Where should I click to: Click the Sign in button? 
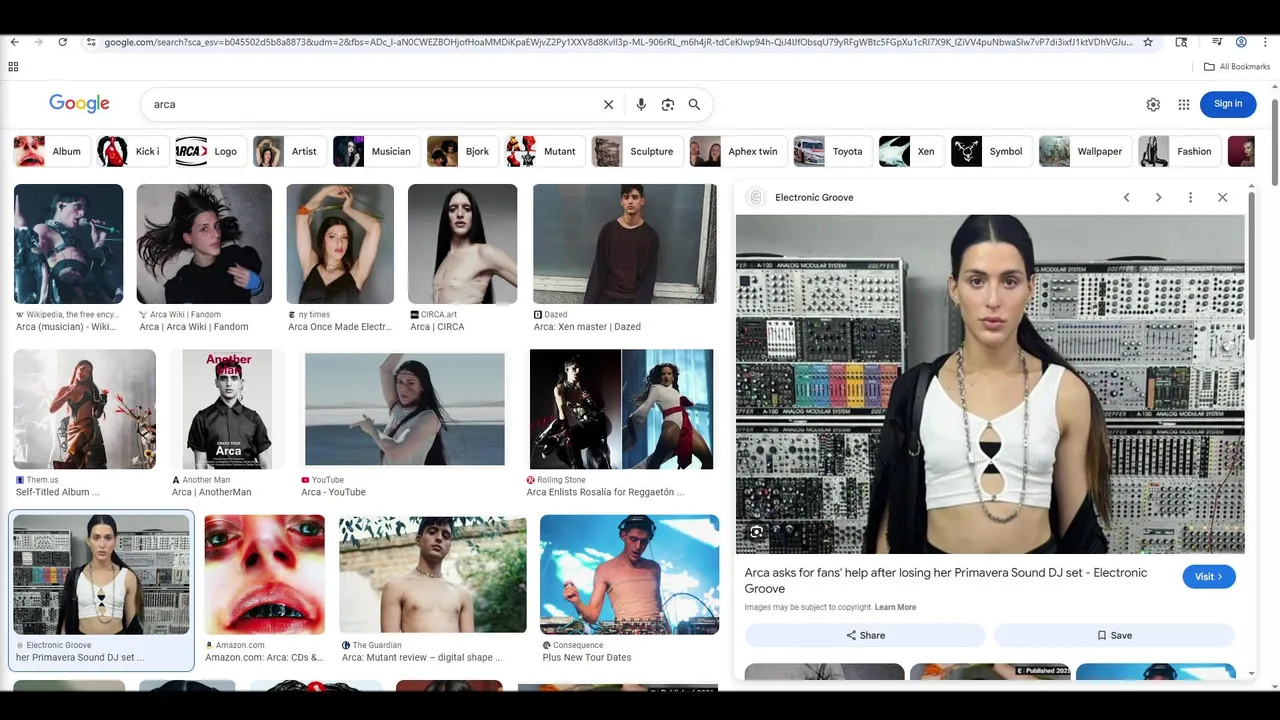coord(1228,104)
